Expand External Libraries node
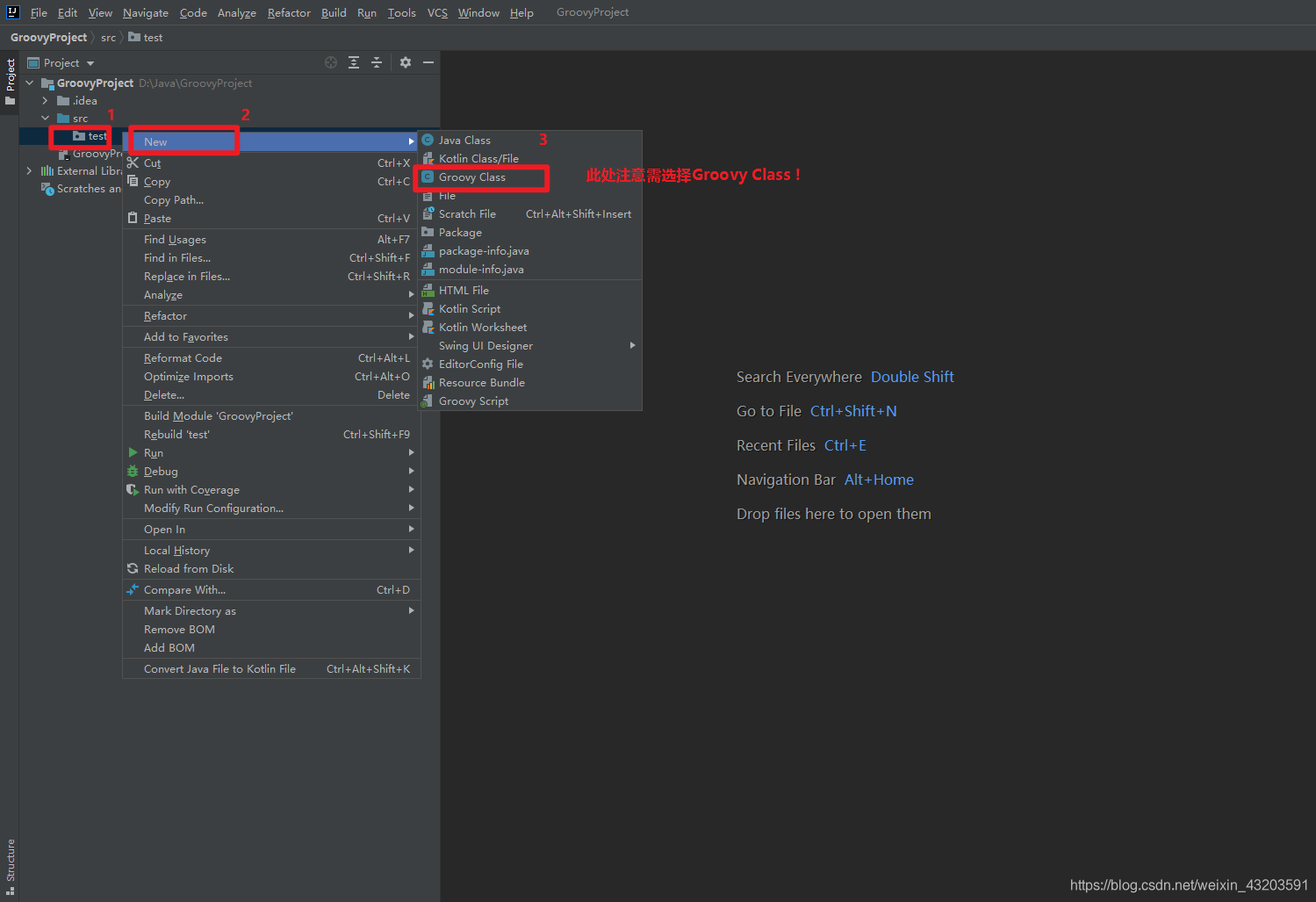Viewport: 1316px width, 902px height. [30, 170]
